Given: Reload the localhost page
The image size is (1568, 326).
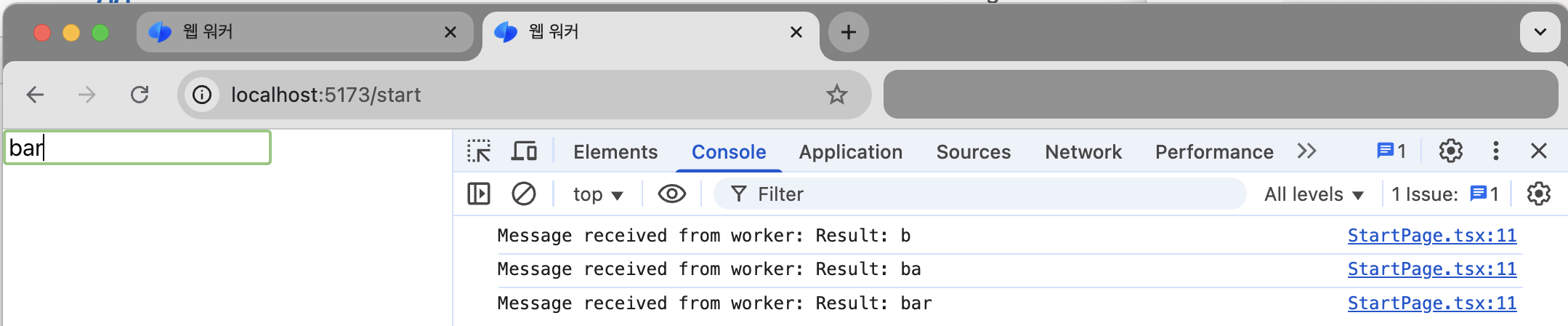Looking at the screenshot, I should point(140,95).
